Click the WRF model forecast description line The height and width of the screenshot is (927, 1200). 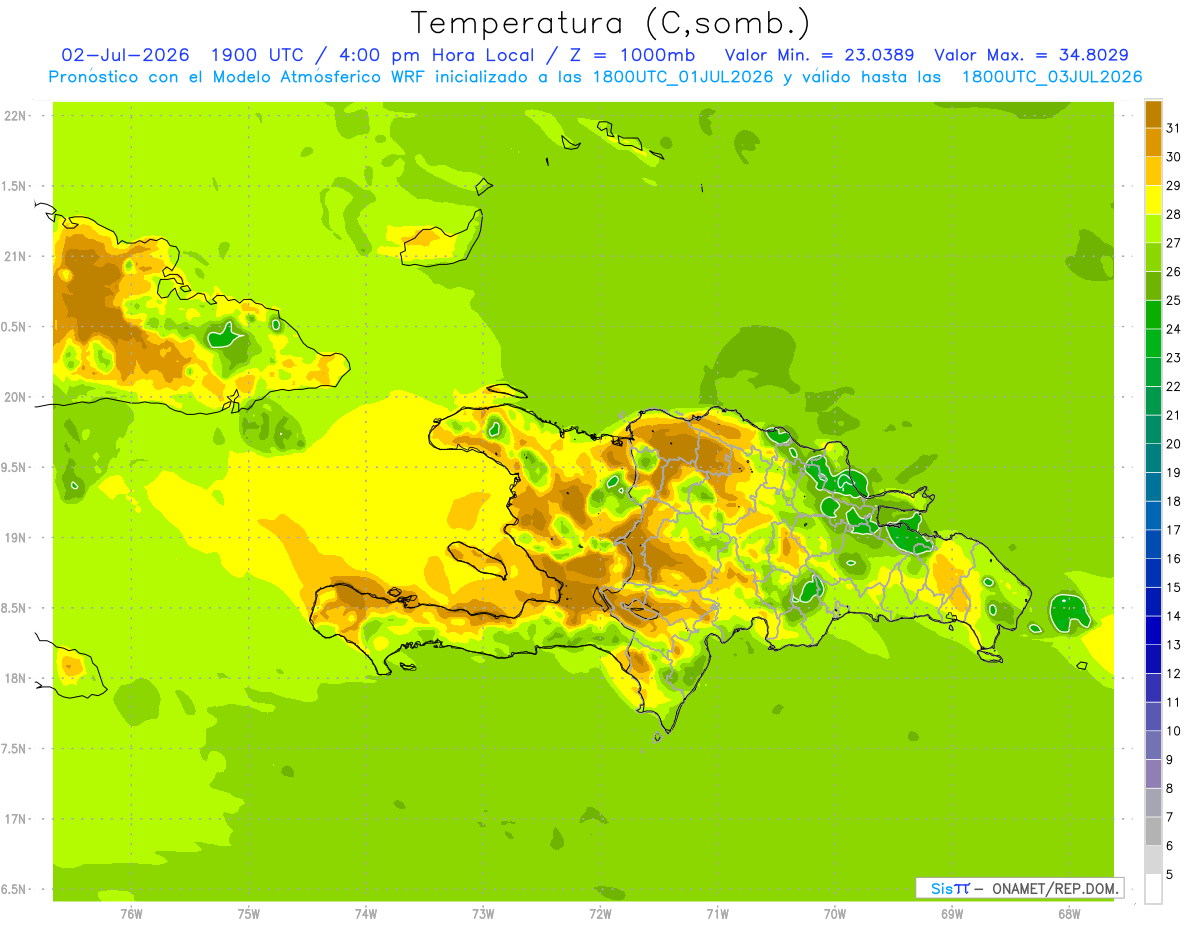click(x=595, y=77)
